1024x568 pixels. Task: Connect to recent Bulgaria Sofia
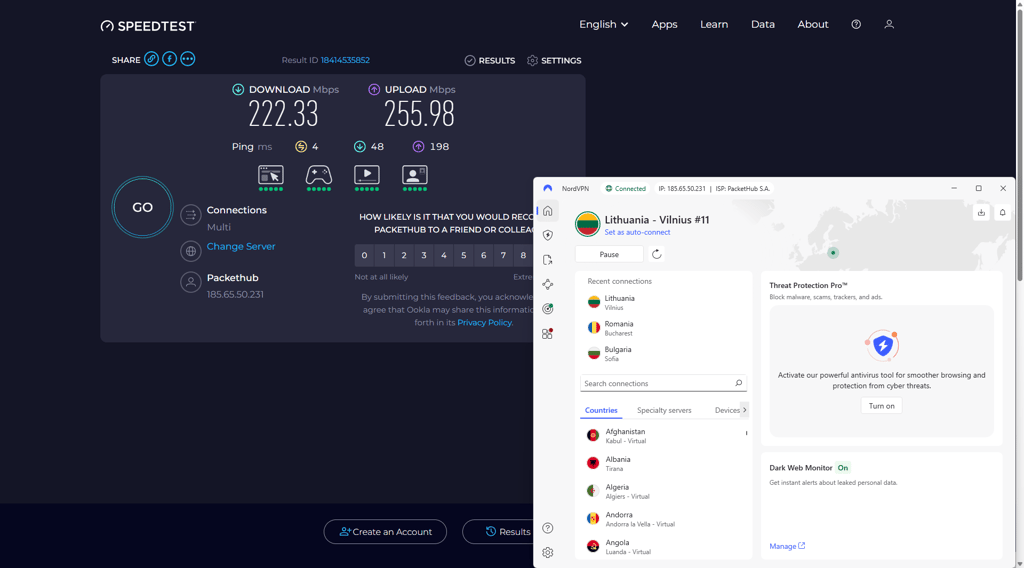(663, 353)
